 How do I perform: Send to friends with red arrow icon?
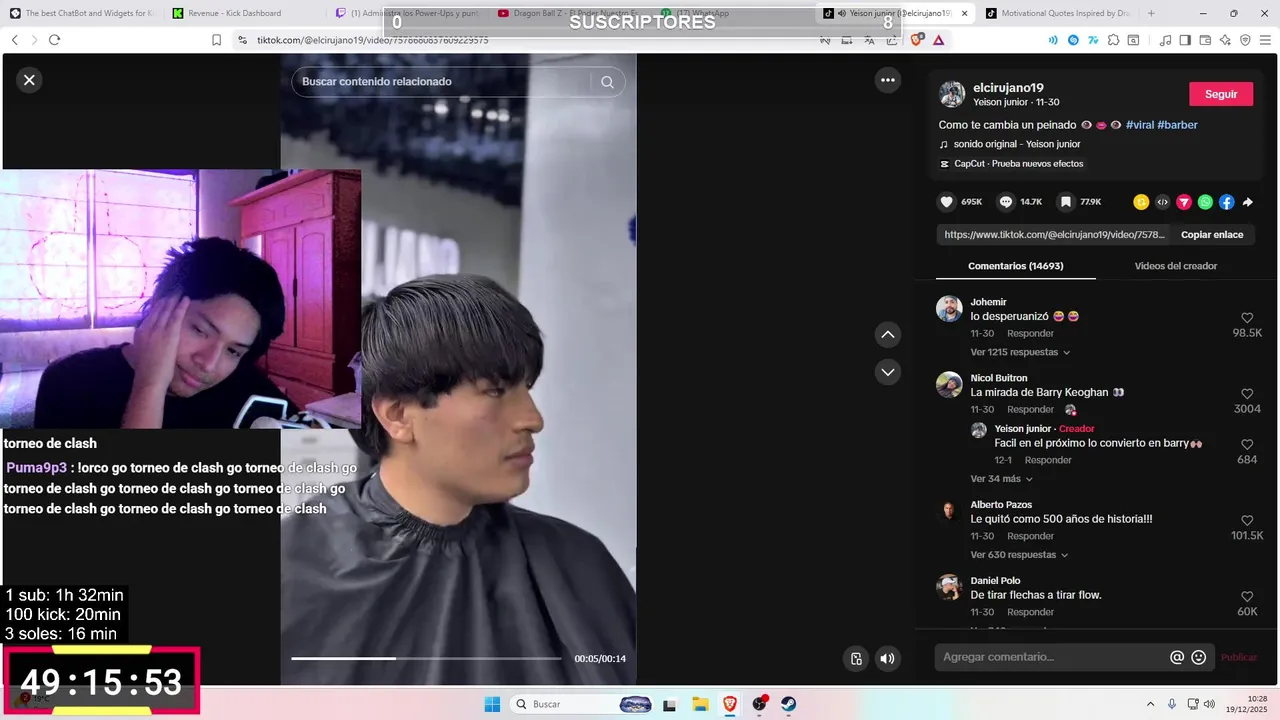point(1184,202)
